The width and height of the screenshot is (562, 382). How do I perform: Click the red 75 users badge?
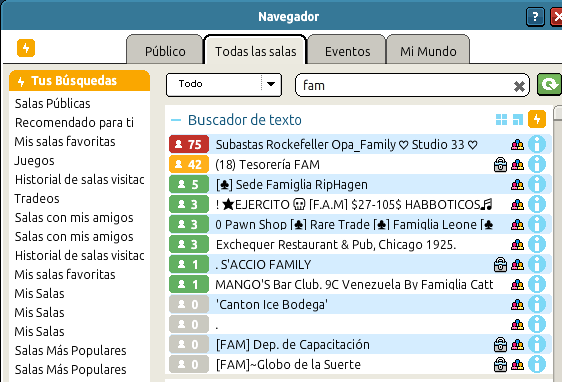189,144
